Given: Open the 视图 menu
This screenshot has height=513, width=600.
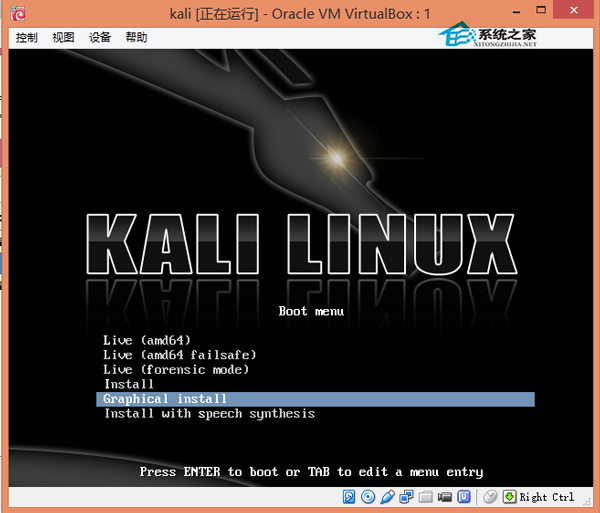Looking at the screenshot, I should point(63,37).
